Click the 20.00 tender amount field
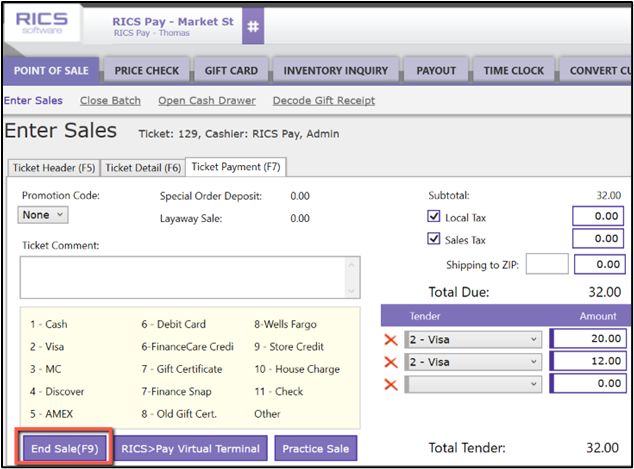This screenshot has width=634, height=469. (588, 338)
